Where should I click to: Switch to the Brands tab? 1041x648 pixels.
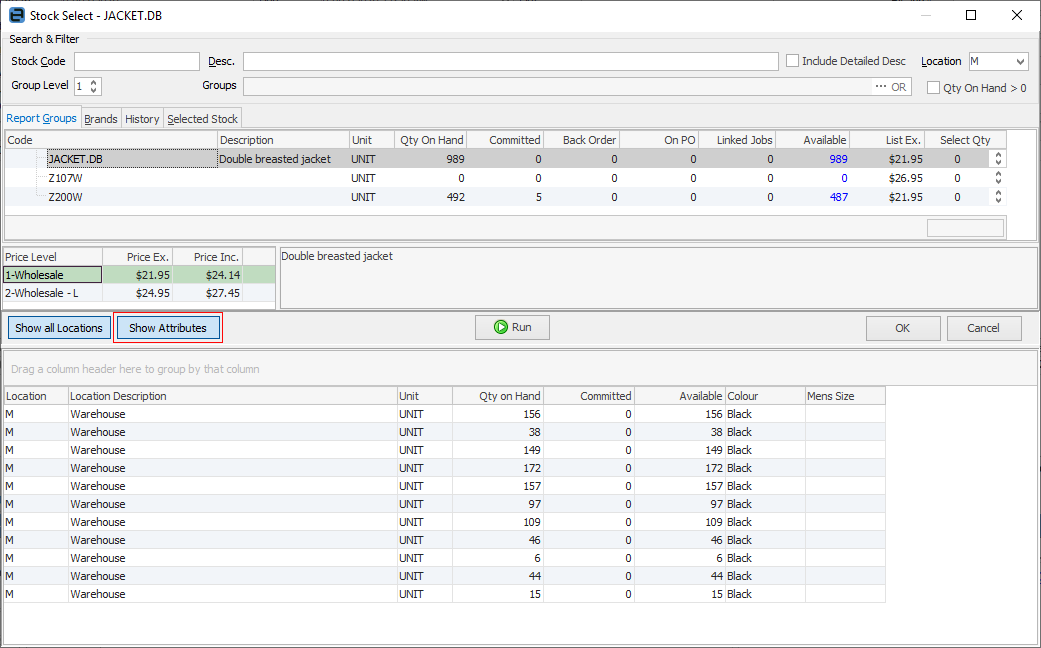[x=100, y=118]
